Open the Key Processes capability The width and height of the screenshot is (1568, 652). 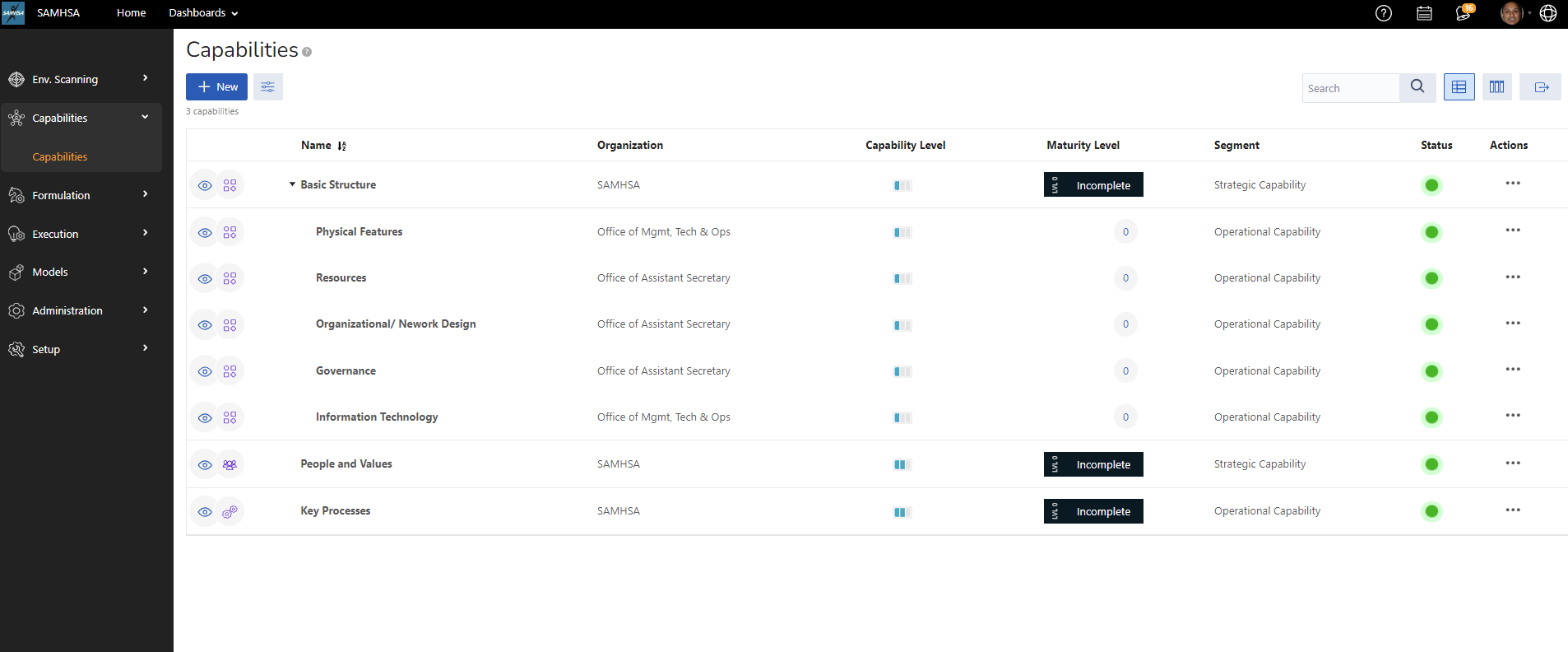[x=336, y=510]
